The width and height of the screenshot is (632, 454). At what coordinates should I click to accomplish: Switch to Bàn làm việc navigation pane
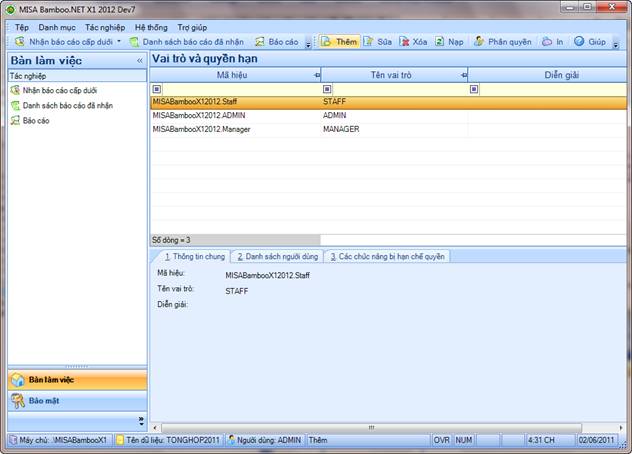point(77,380)
